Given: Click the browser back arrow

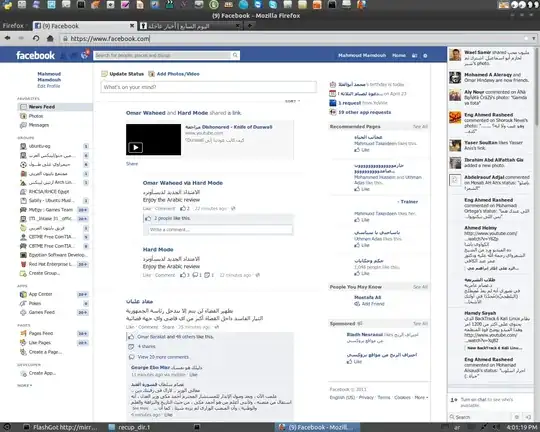Looking at the screenshot, I should (x=8, y=38).
